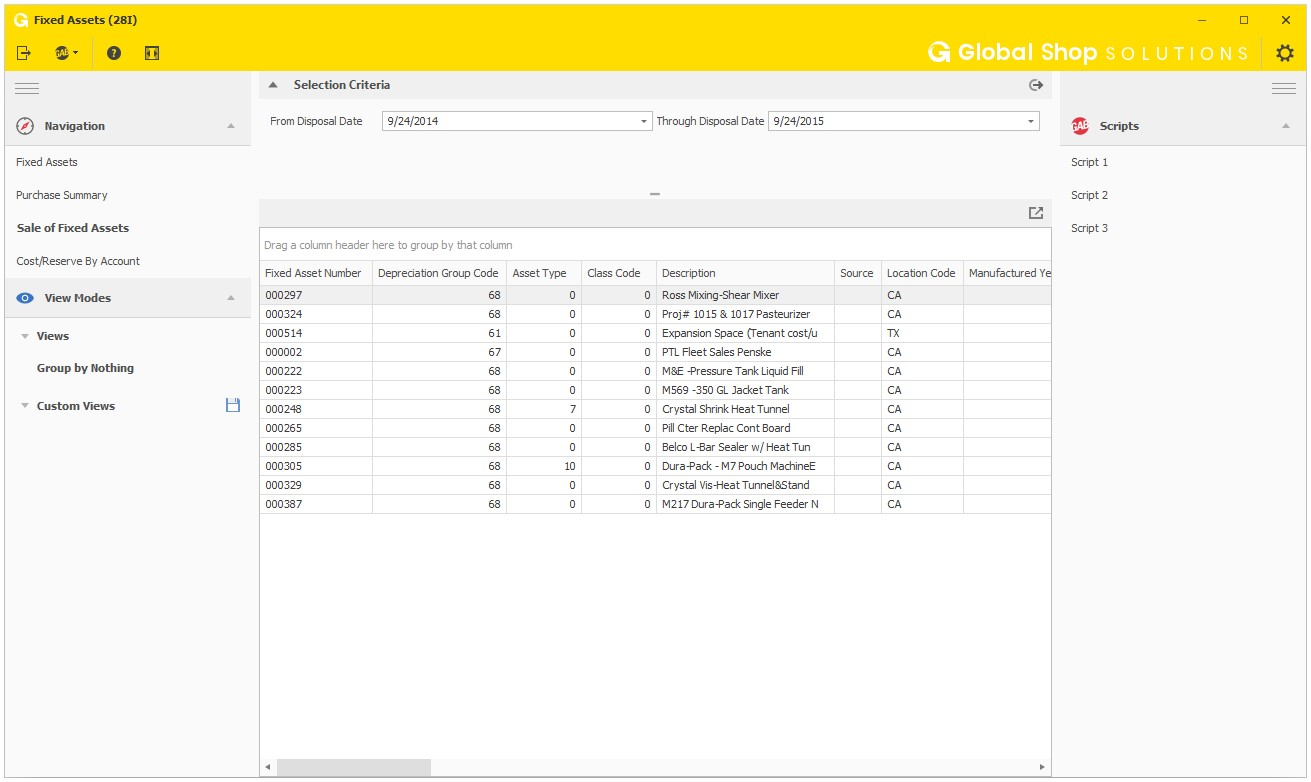Toggle the left hamburger menu
1311x782 pixels.
(27, 89)
